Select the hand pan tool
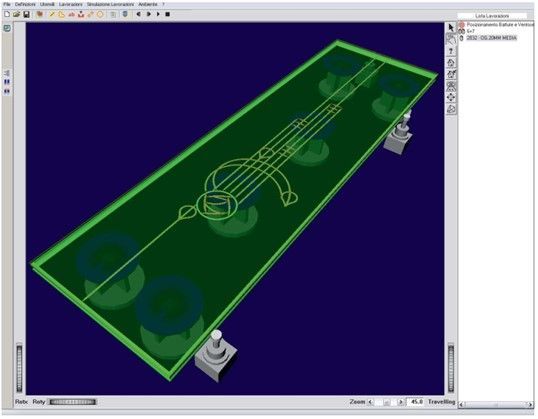The image size is (538, 419). [451, 39]
